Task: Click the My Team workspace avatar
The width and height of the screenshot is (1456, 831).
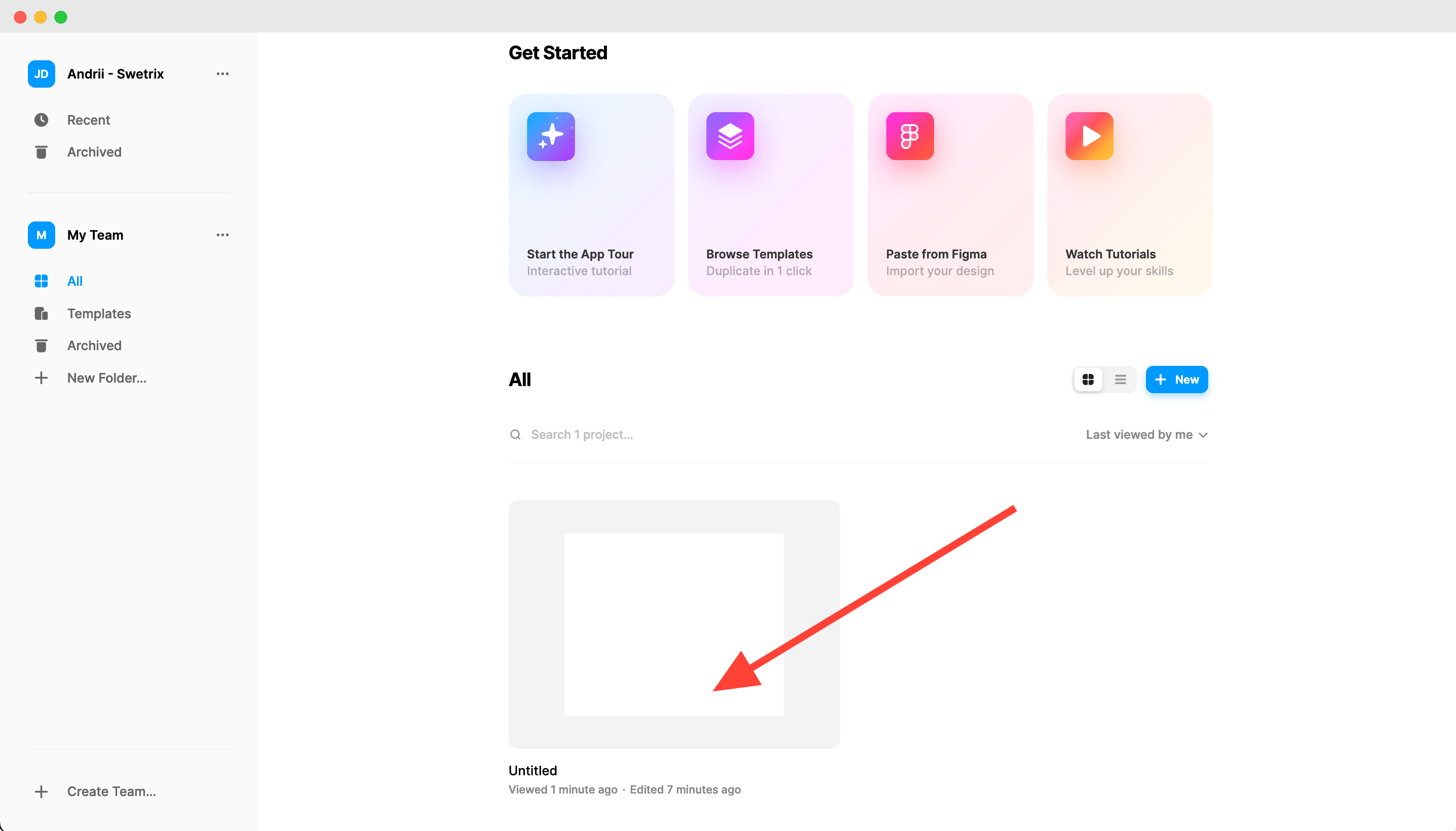Action: (41, 235)
